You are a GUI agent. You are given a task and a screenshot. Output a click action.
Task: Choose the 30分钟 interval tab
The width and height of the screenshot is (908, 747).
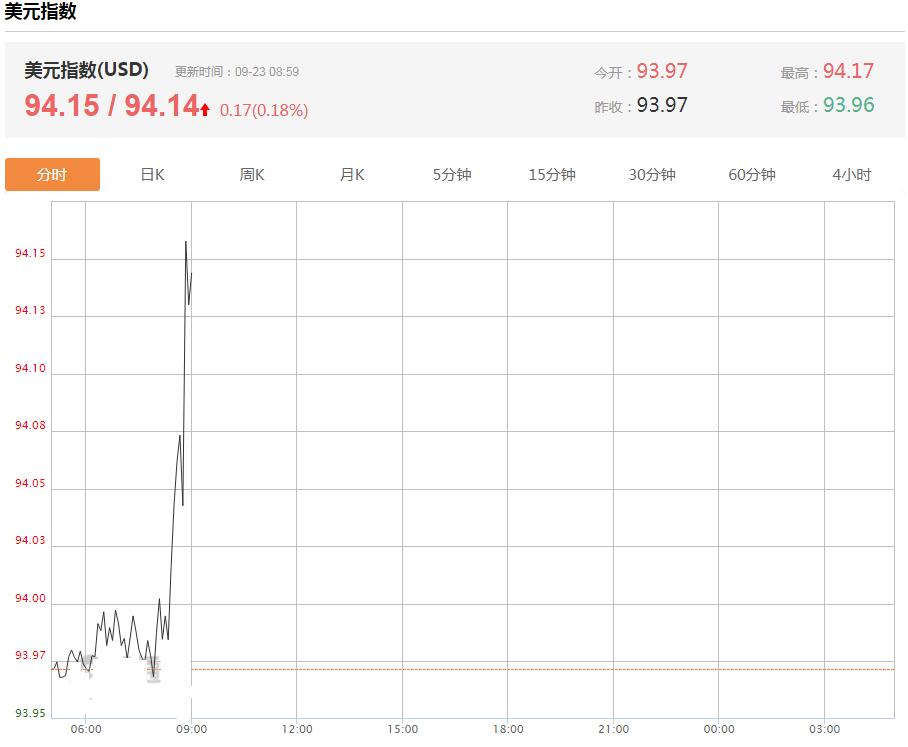tap(652, 174)
